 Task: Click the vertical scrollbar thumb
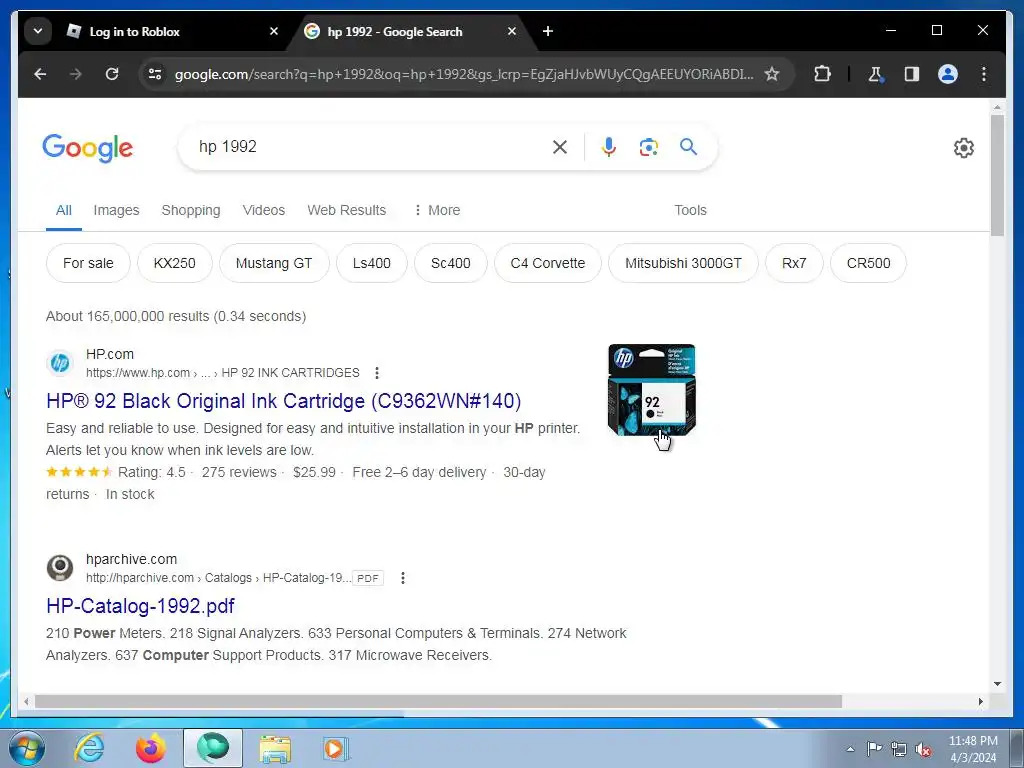(x=997, y=175)
